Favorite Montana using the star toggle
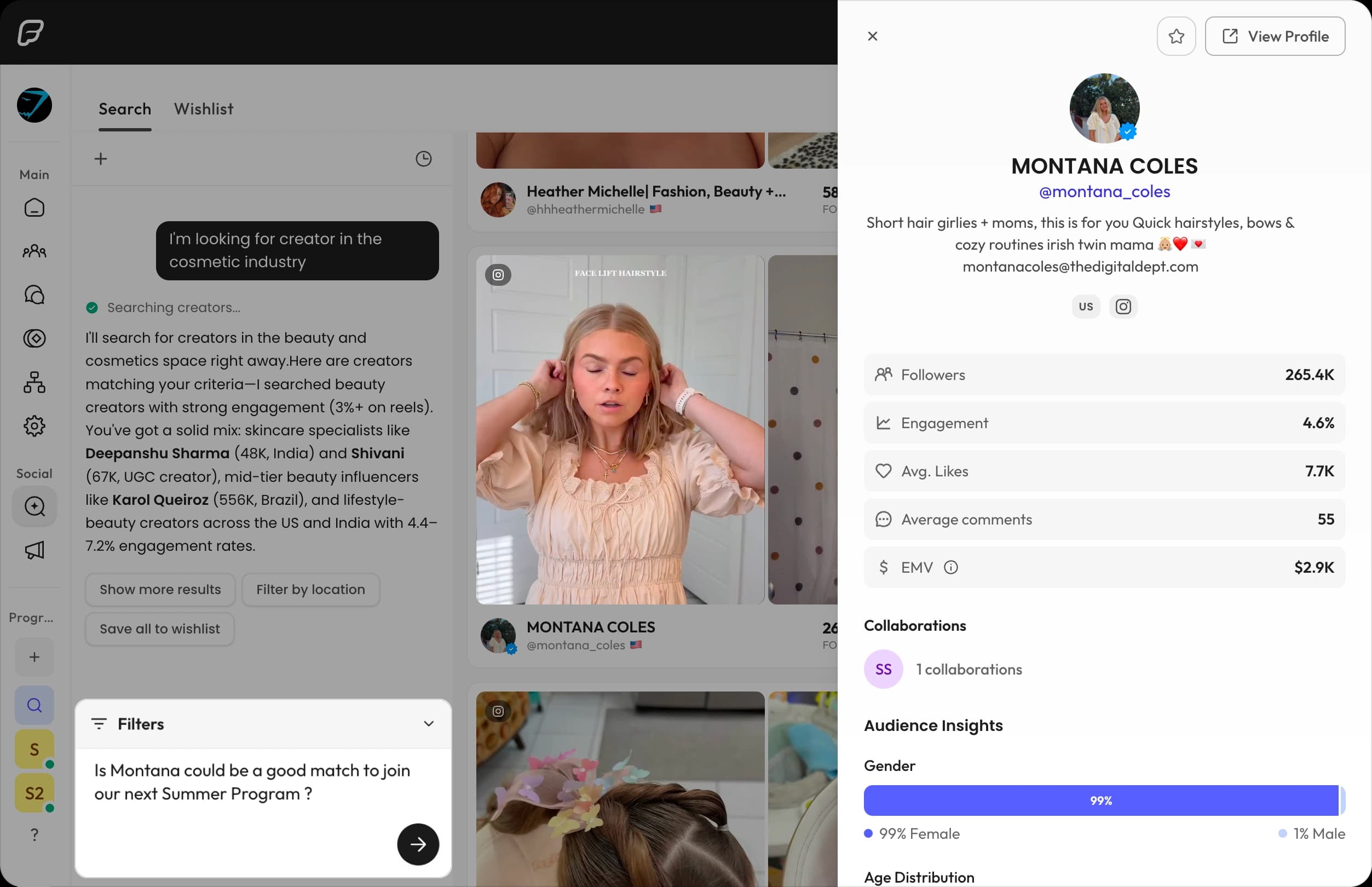 tap(1175, 36)
